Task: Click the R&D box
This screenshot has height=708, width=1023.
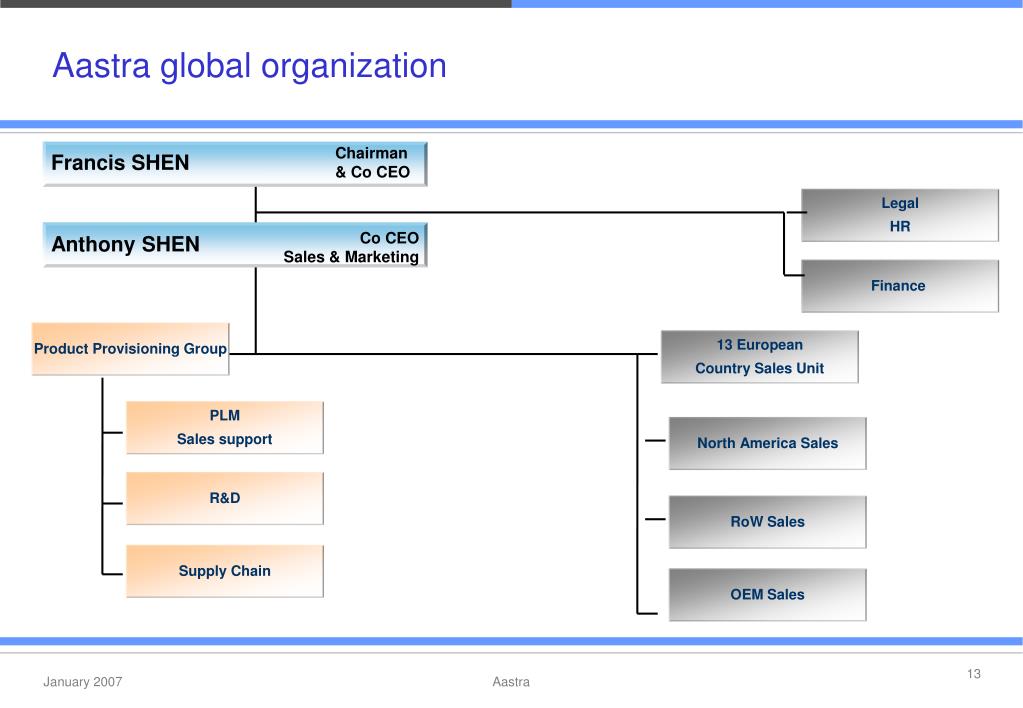Action: [224, 499]
